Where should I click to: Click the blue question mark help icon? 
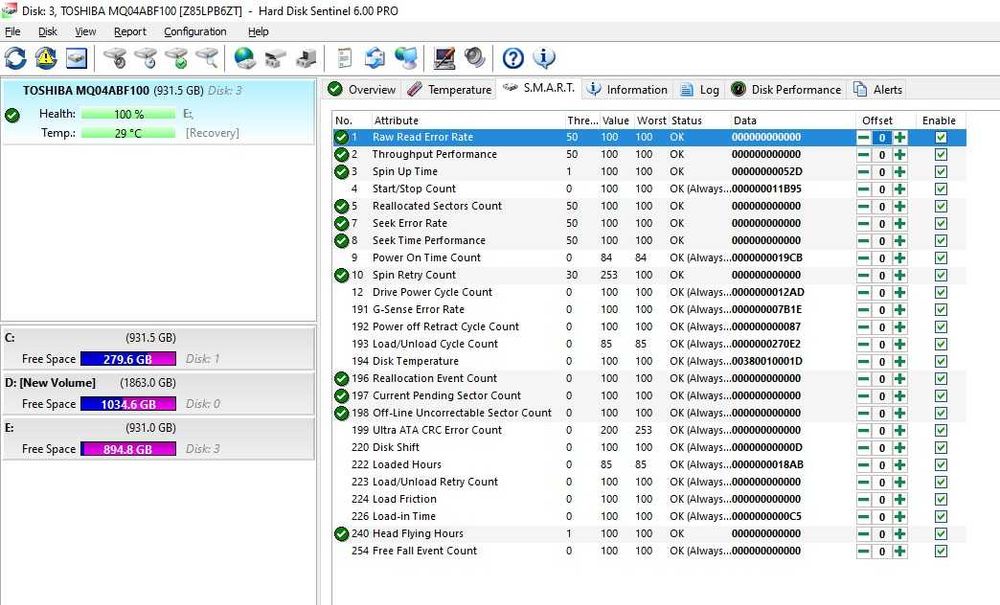tap(513, 58)
